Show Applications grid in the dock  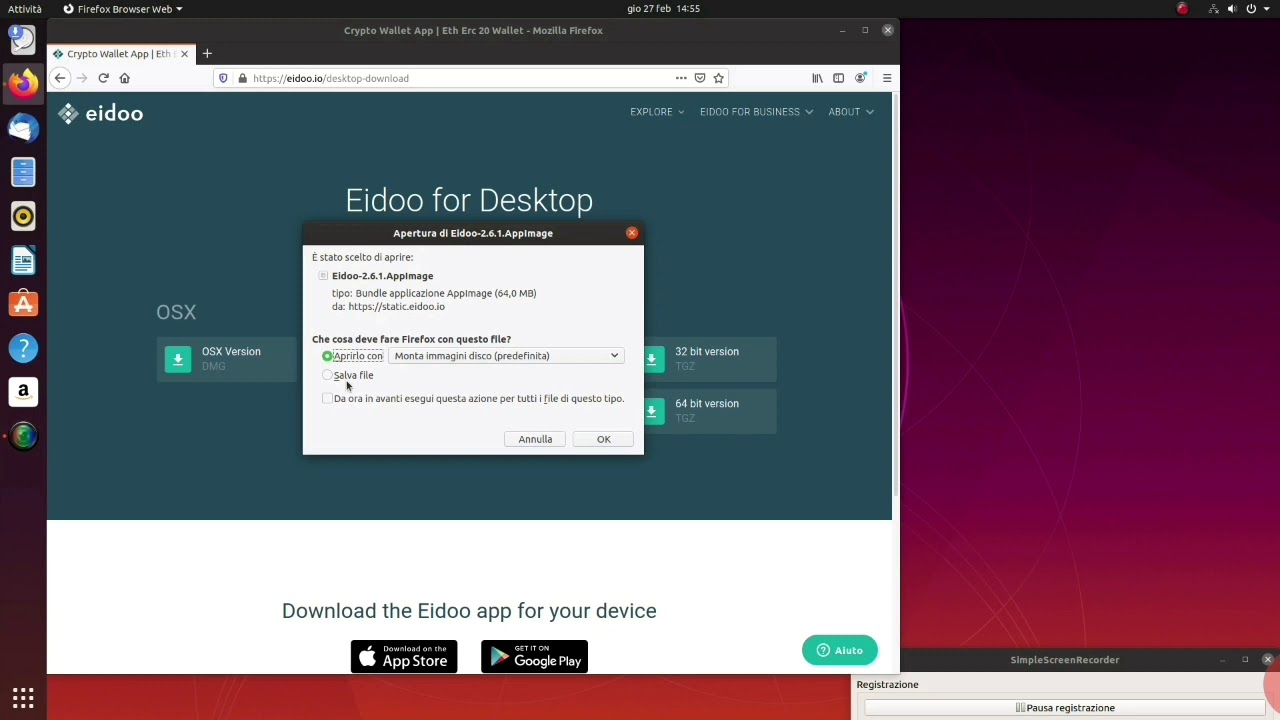(x=23, y=697)
